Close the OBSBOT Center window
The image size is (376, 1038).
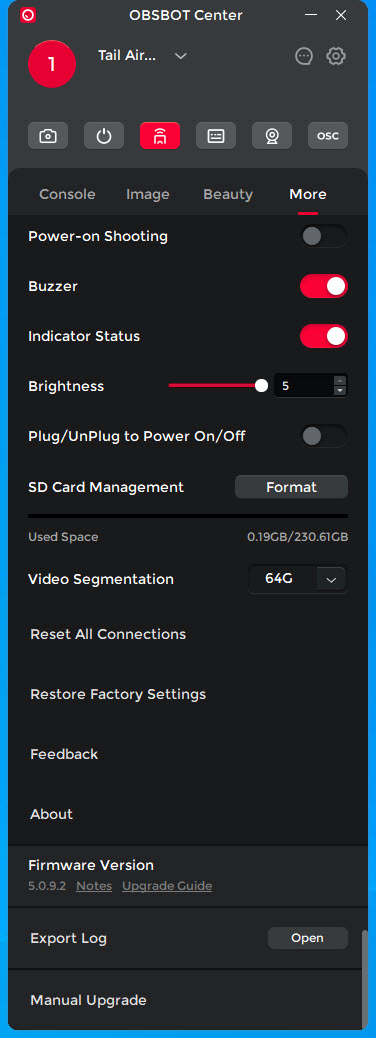[x=341, y=15]
